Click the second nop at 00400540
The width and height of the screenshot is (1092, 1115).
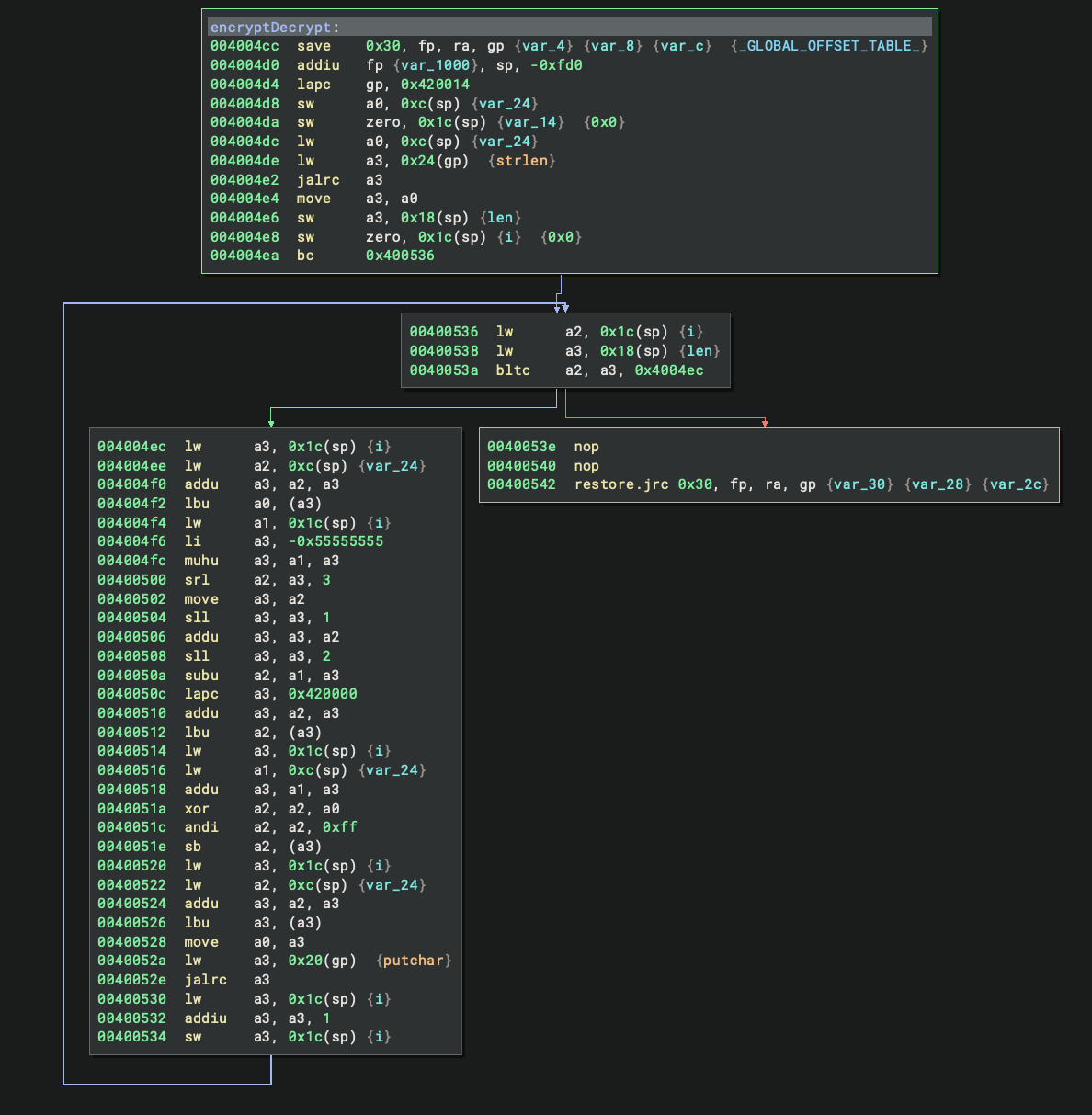tap(586, 466)
